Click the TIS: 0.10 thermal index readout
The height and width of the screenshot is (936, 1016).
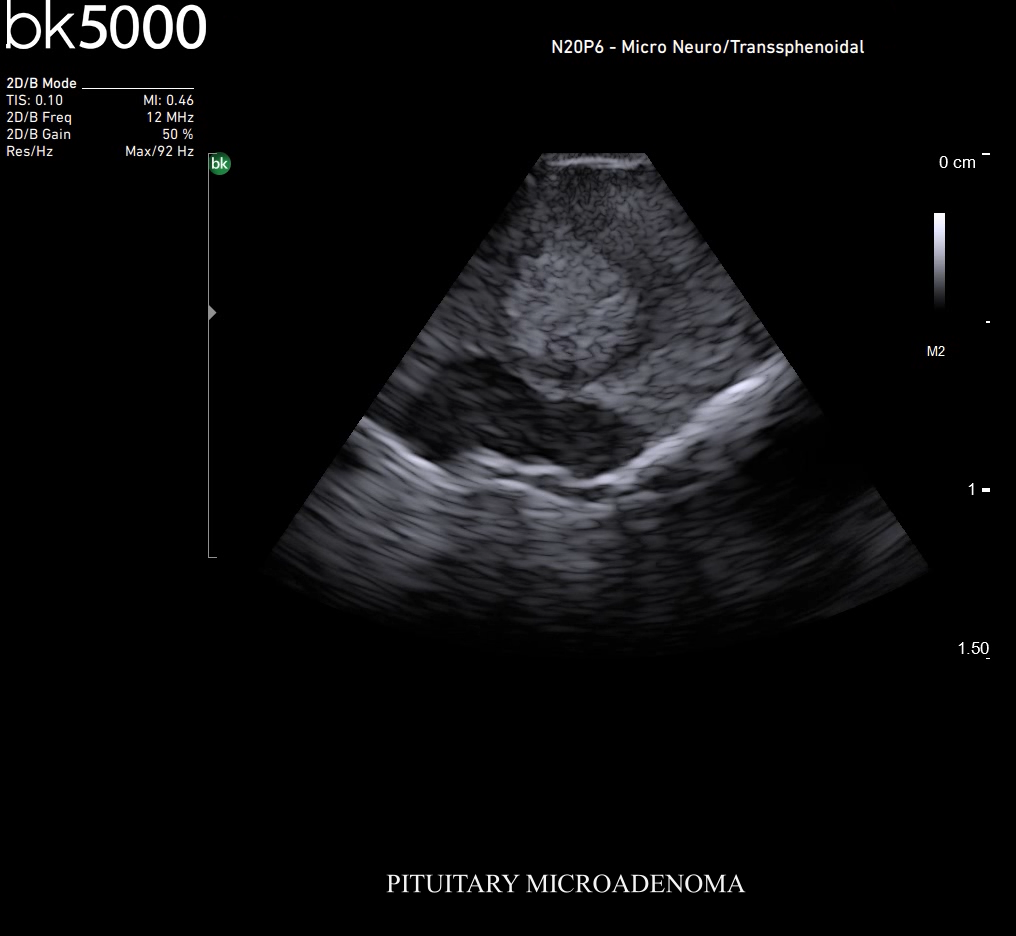coord(35,101)
